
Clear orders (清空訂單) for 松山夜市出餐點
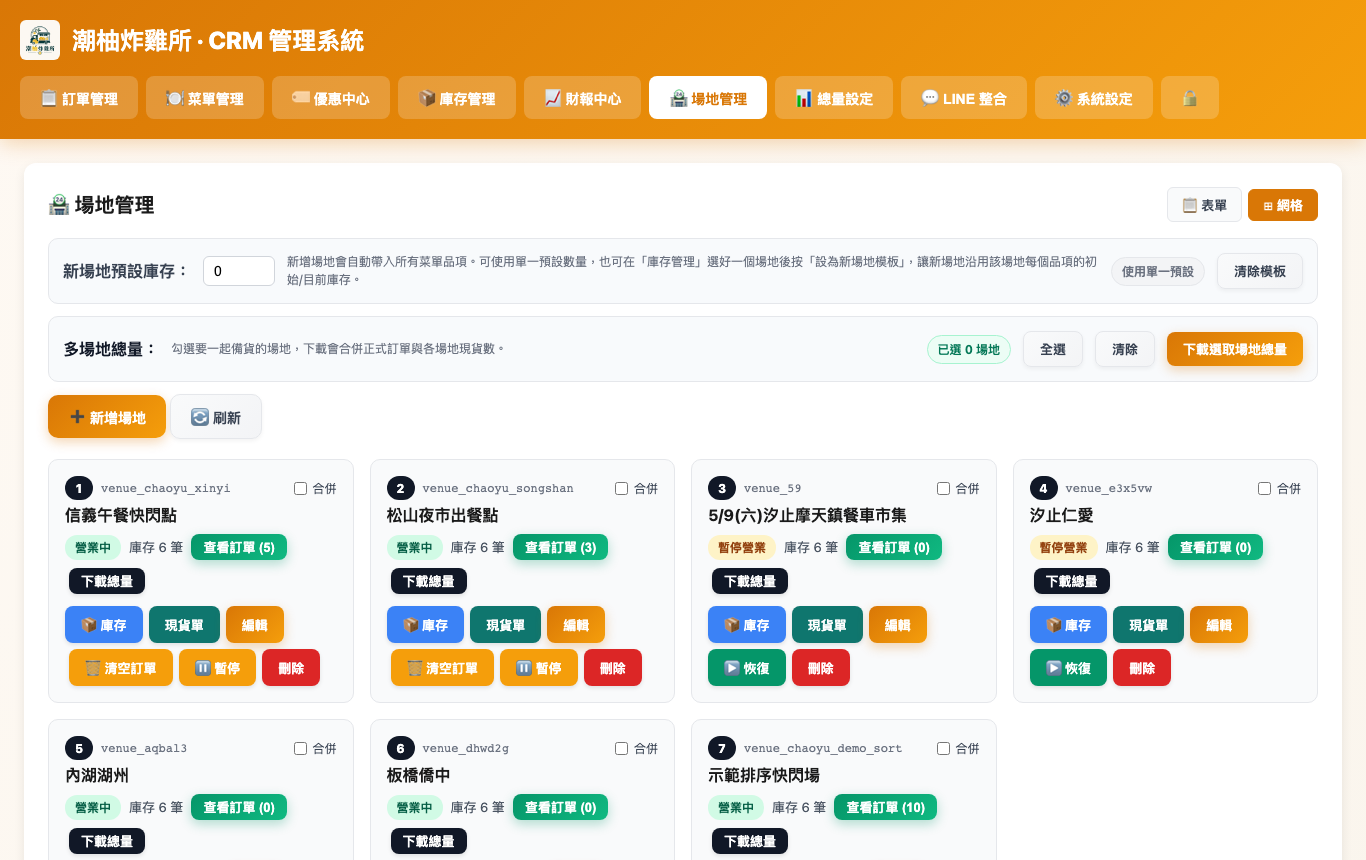442,668
